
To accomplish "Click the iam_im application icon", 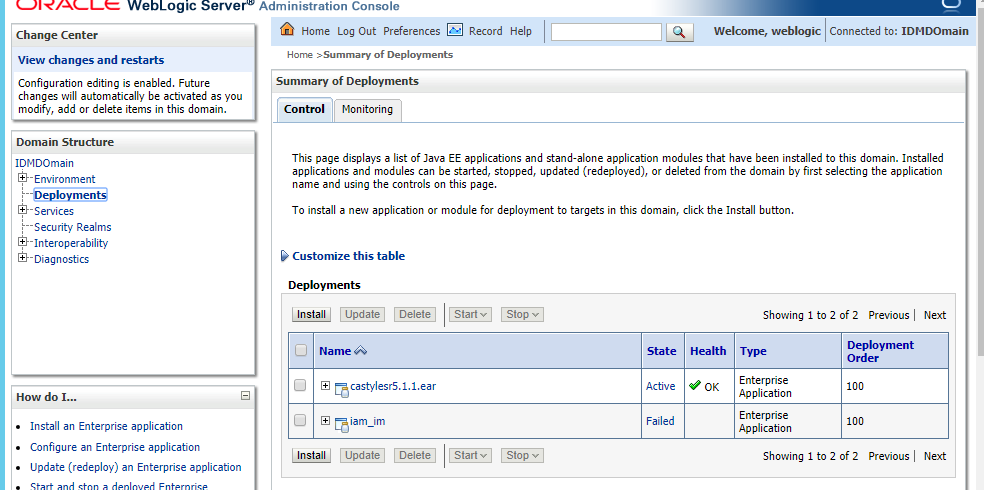I will (x=341, y=424).
